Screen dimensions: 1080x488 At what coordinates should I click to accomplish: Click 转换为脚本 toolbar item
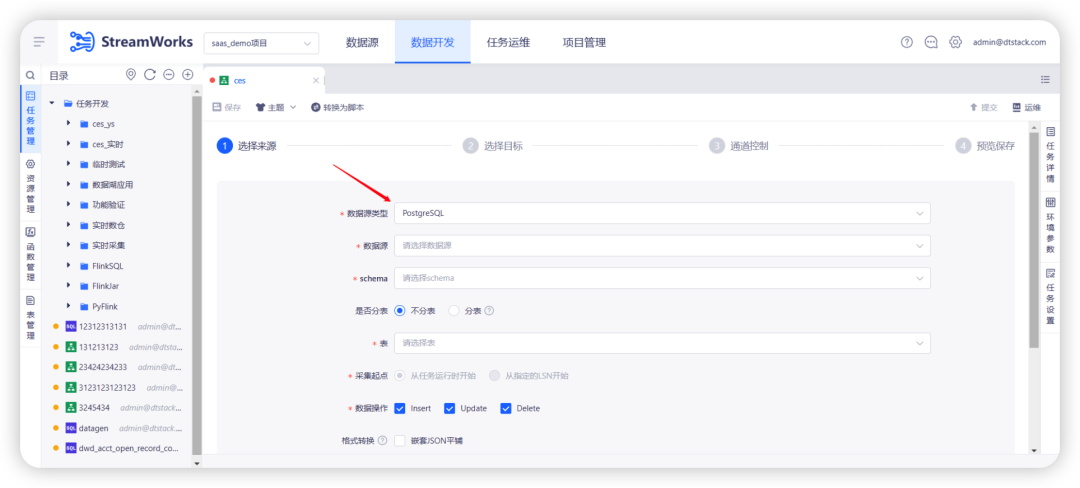click(x=338, y=107)
